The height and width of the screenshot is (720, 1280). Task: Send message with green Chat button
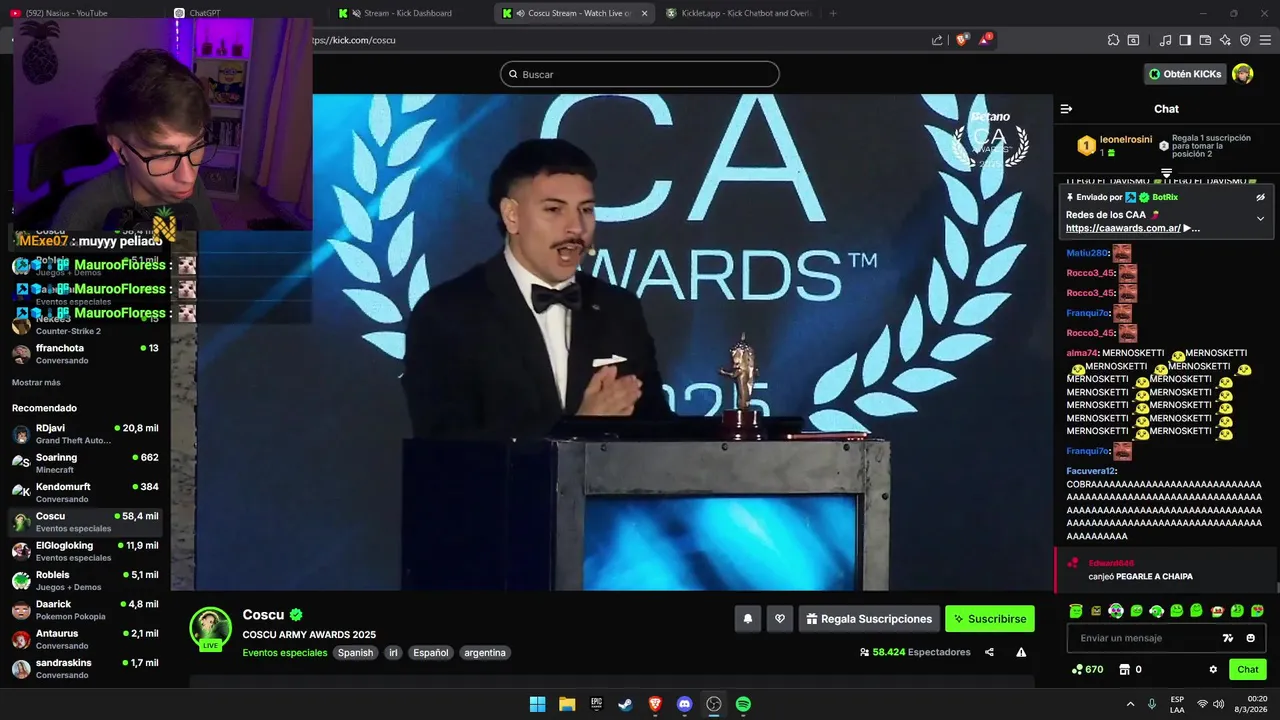1248,669
